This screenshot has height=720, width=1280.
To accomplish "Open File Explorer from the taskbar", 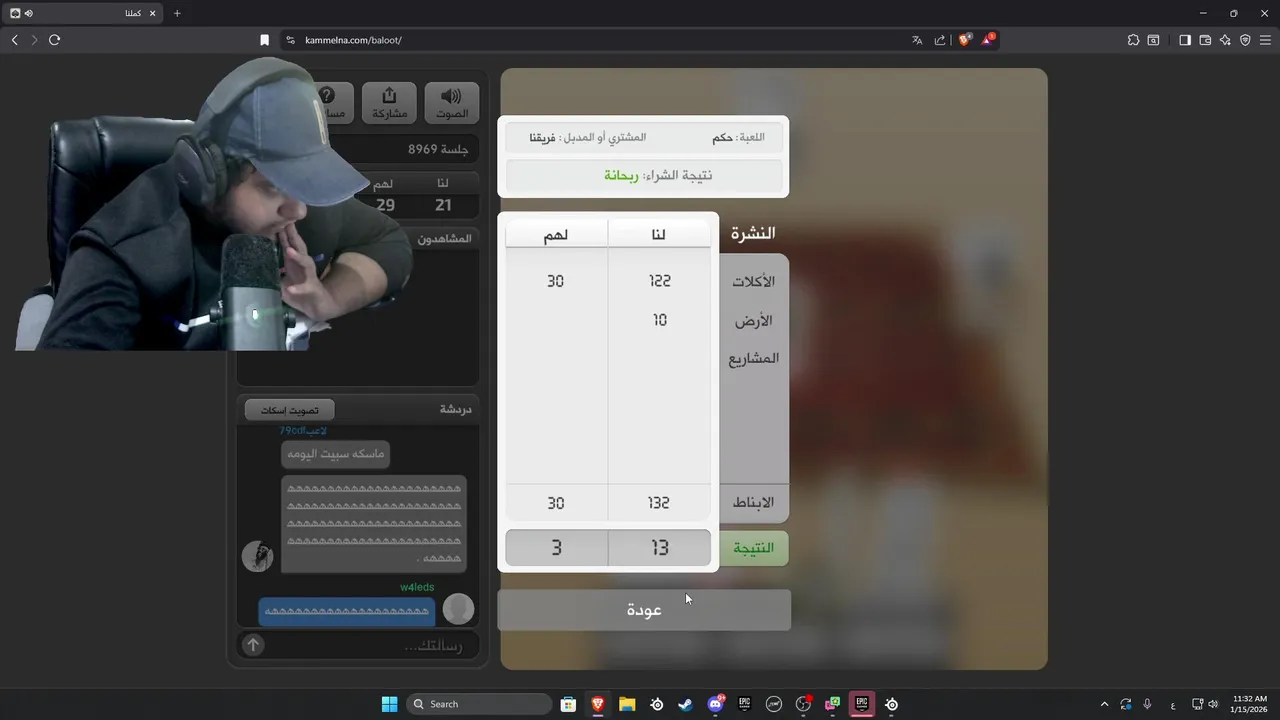I will coord(627,704).
